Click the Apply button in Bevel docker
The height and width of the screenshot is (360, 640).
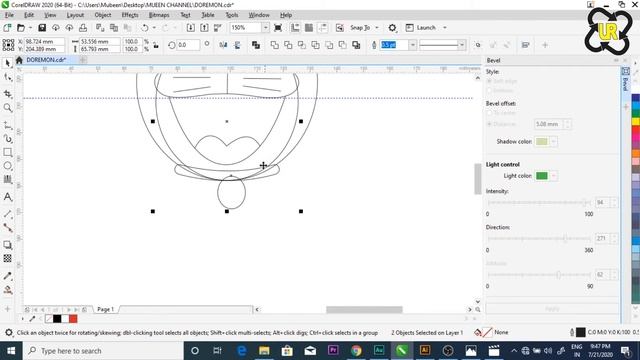click(x=552, y=309)
